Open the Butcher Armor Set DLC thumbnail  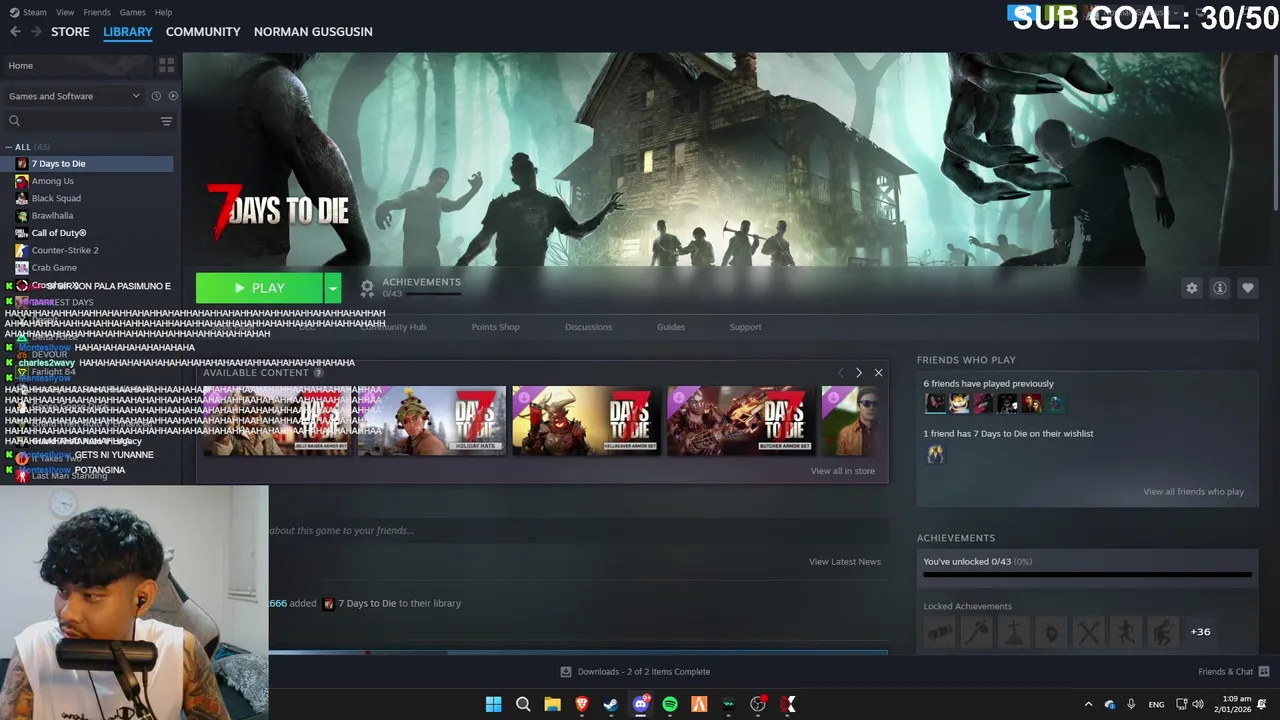[x=741, y=421]
